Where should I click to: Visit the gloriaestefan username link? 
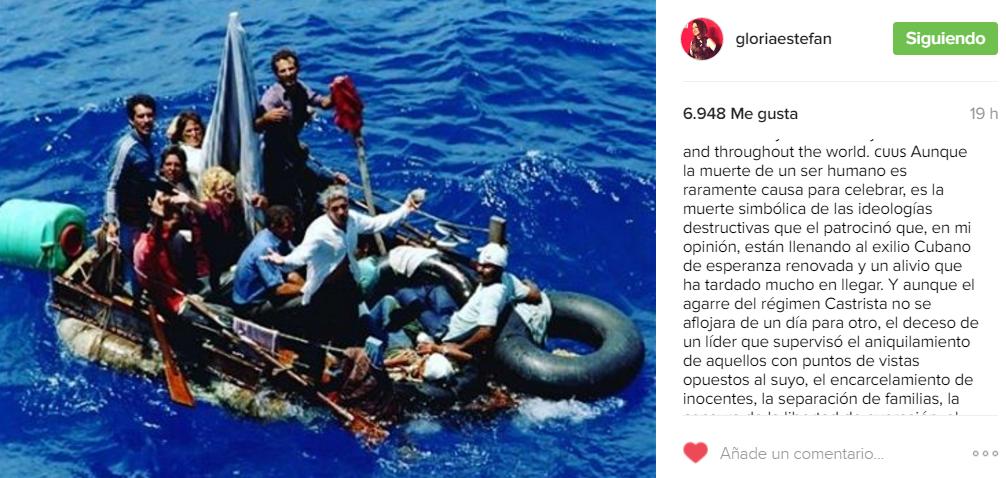coord(783,38)
